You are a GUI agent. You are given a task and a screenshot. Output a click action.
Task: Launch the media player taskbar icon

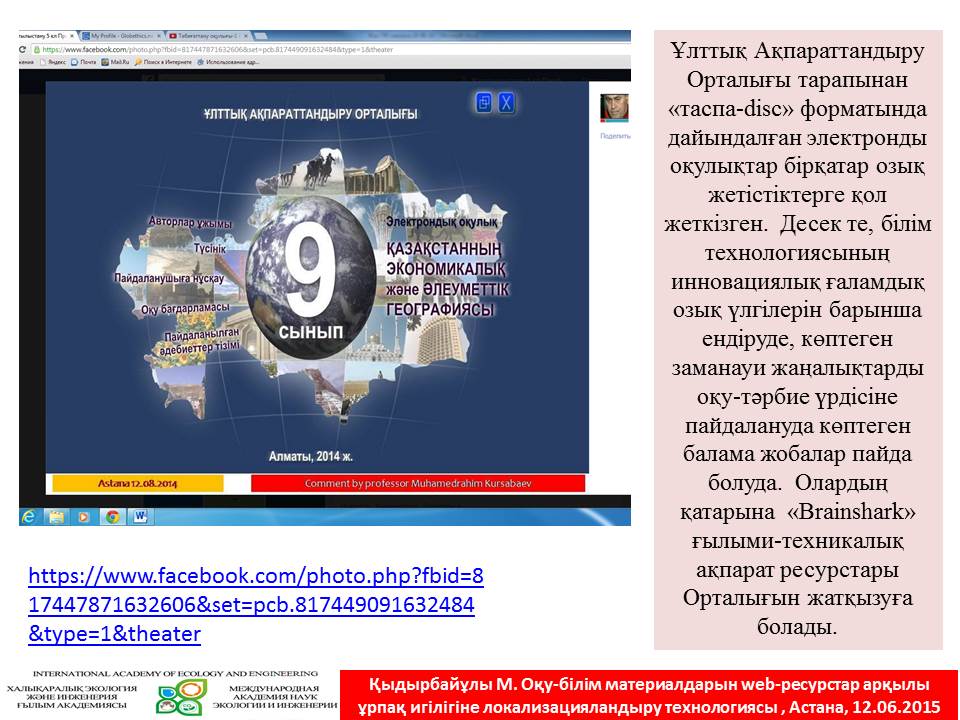(84, 517)
